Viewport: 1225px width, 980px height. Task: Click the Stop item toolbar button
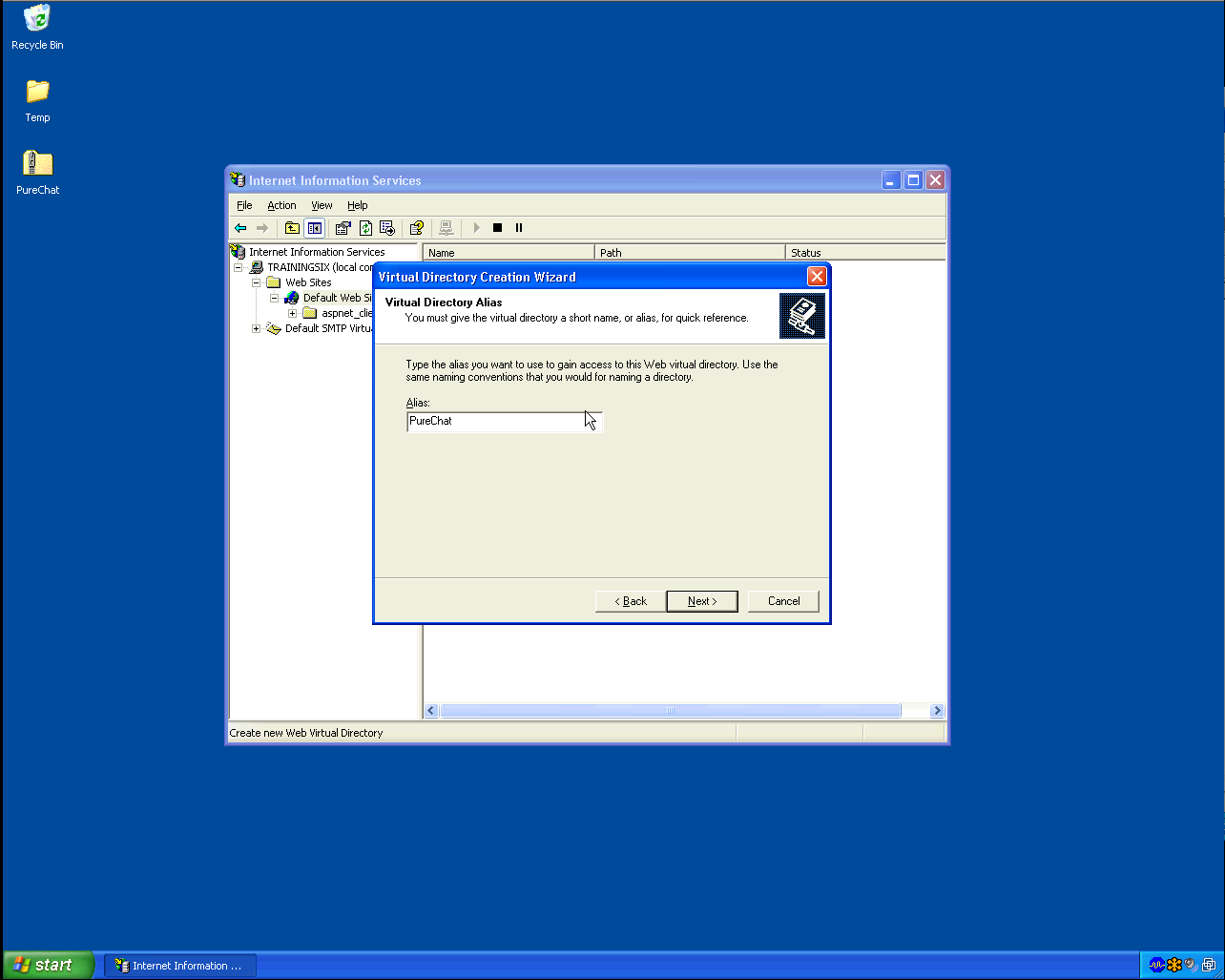[x=497, y=228]
